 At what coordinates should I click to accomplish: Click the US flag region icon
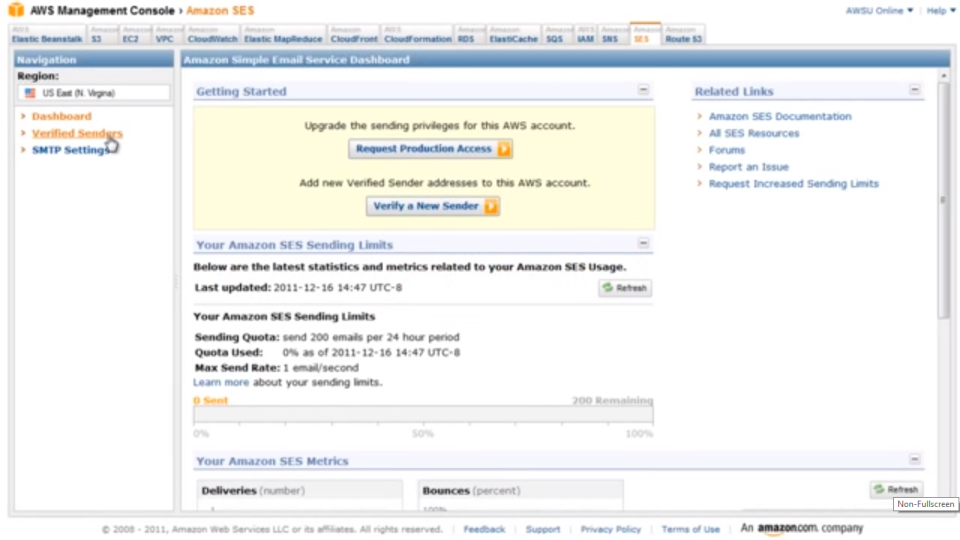point(30,93)
